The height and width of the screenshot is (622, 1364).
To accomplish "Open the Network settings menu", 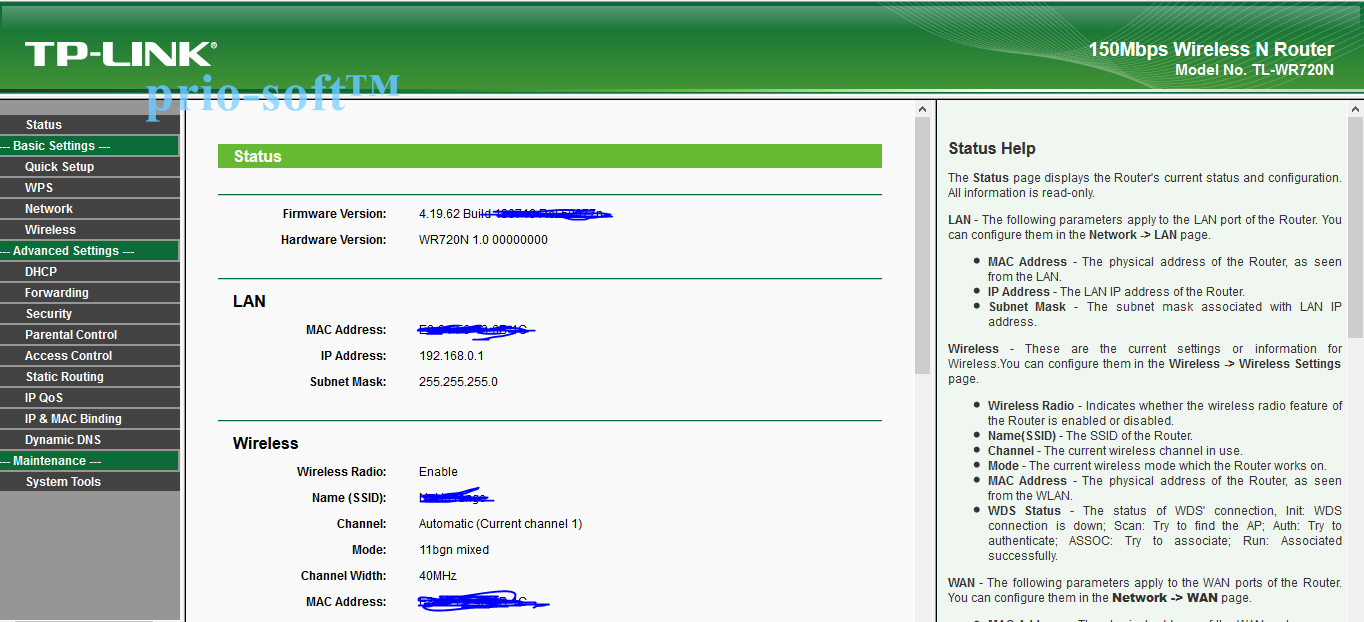I will 50,208.
